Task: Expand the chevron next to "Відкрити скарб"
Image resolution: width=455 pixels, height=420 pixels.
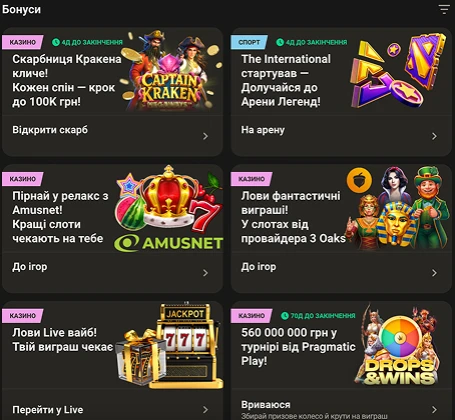Action: [x=205, y=136]
